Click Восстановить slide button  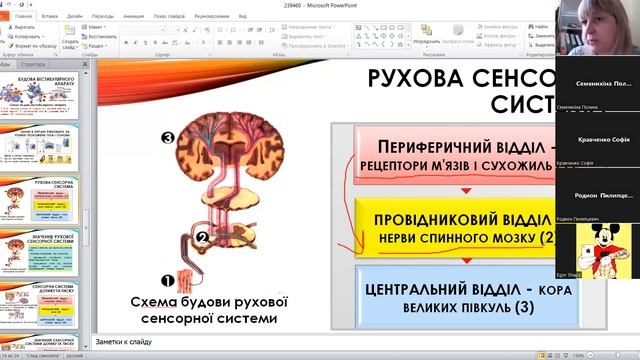(x=99, y=37)
